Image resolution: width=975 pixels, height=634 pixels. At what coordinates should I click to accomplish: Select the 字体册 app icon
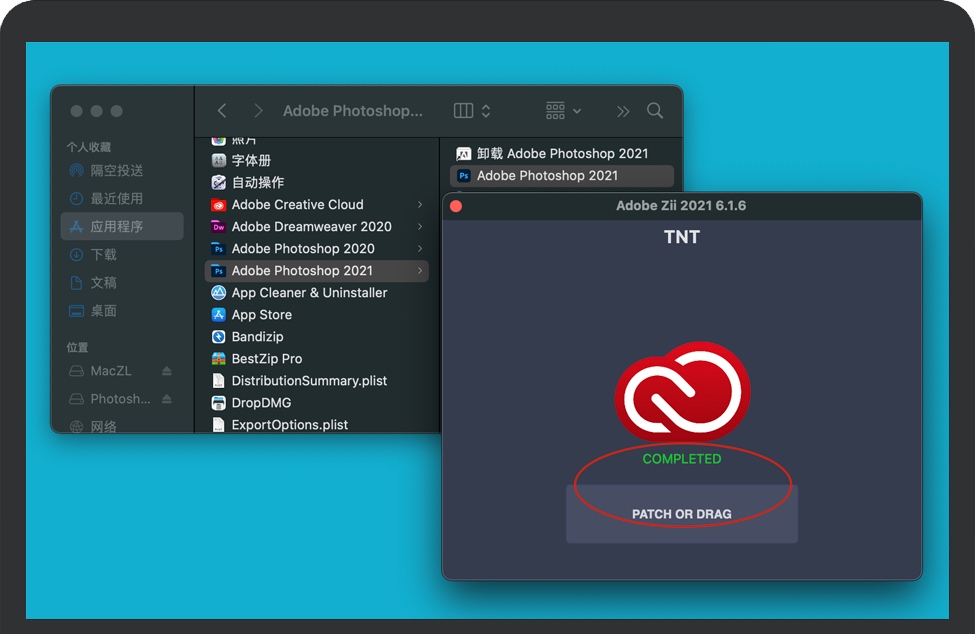(218, 160)
